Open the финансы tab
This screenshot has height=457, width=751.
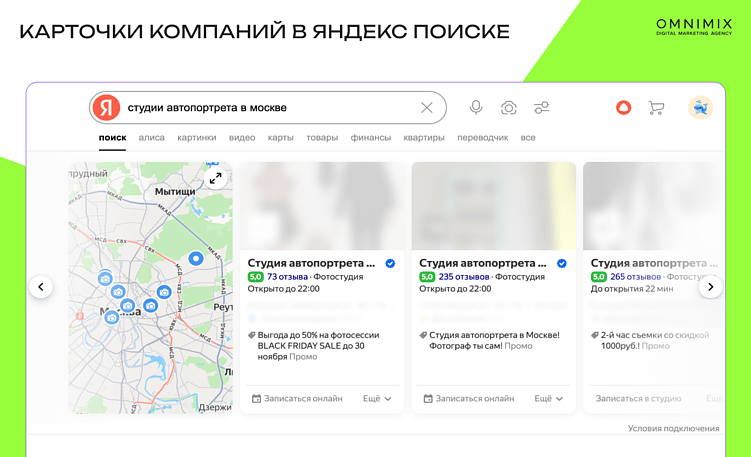point(370,137)
